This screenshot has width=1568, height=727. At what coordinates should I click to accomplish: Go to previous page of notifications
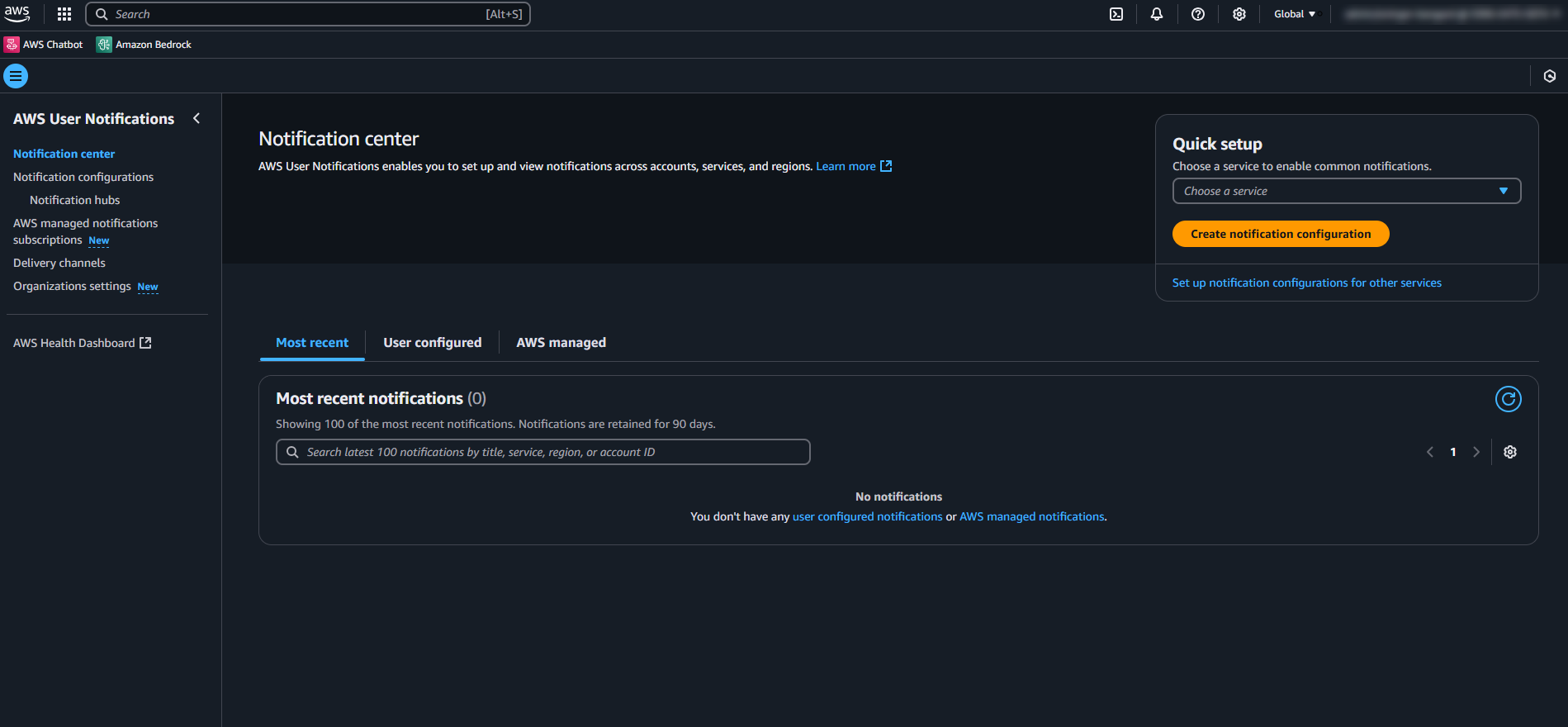click(1430, 452)
